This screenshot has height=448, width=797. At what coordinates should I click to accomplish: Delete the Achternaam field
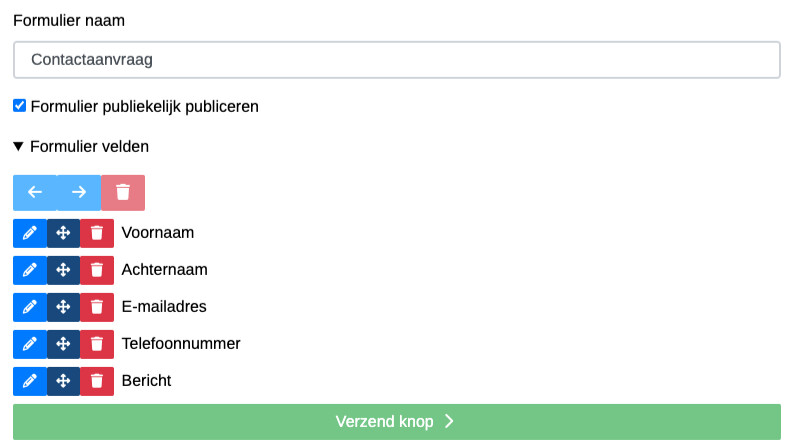(x=97, y=270)
